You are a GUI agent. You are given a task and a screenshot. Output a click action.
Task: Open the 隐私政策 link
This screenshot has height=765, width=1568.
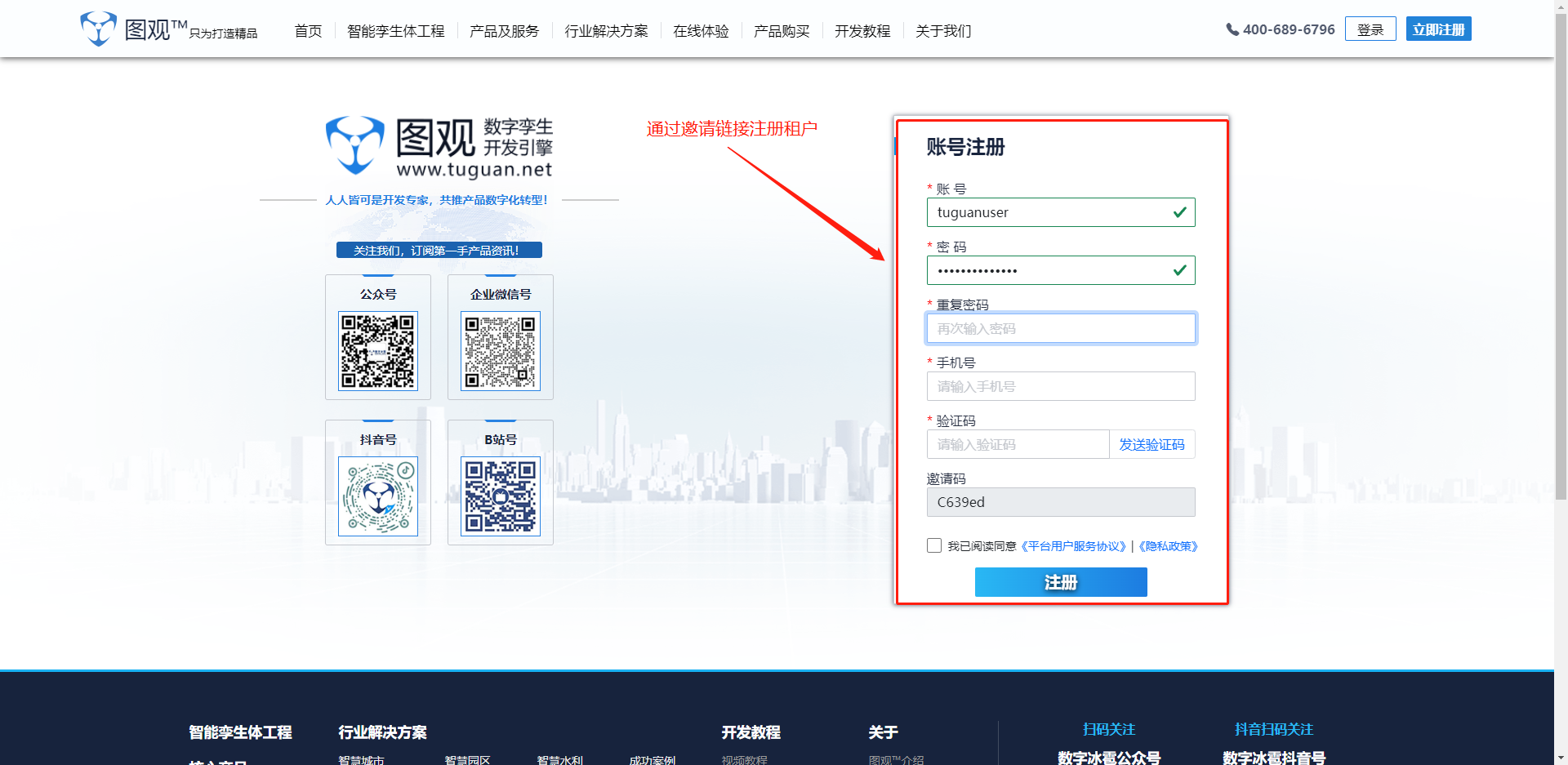pyautogui.click(x=1168, y=546)
